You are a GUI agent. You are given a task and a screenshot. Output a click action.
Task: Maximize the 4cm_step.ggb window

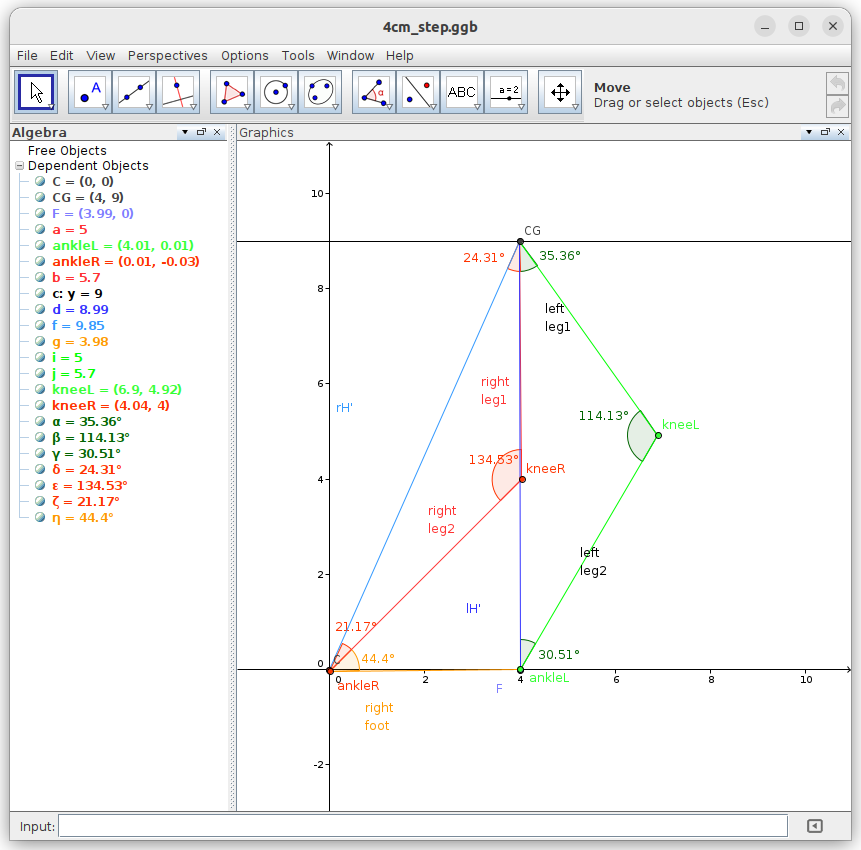(x=799, y=26)
